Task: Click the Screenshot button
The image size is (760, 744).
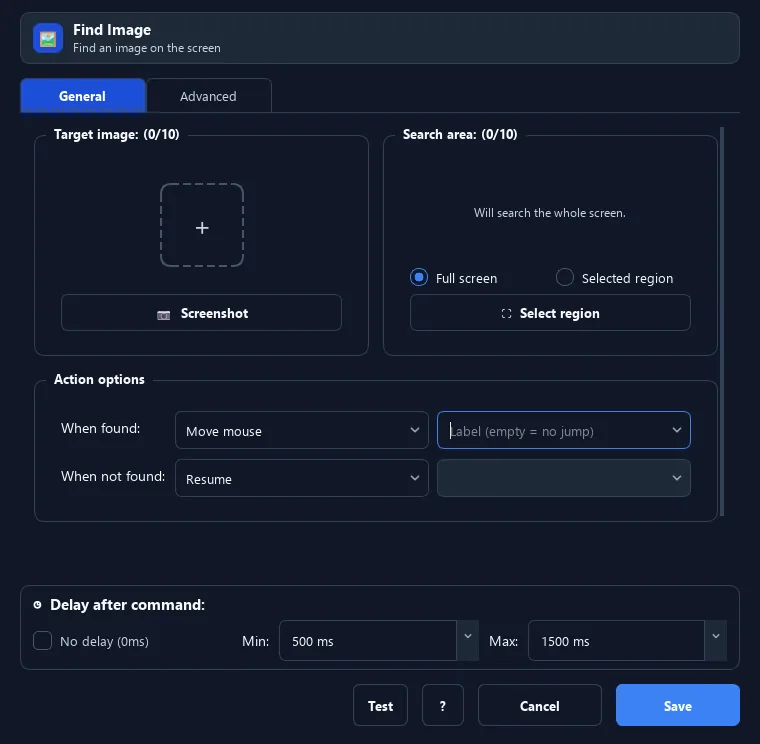Action: coord(201,313)
